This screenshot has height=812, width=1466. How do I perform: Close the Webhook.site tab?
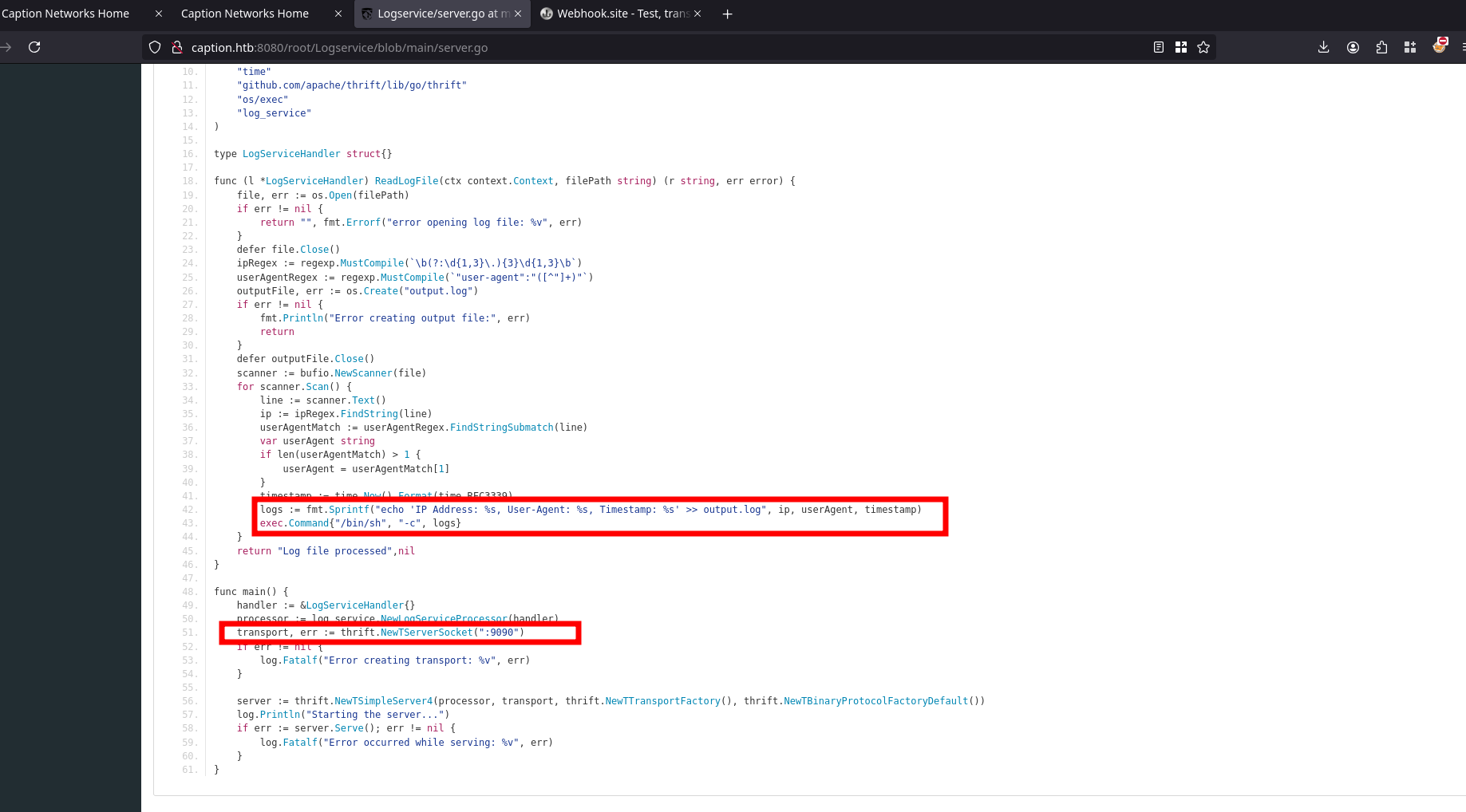point(697,14)
